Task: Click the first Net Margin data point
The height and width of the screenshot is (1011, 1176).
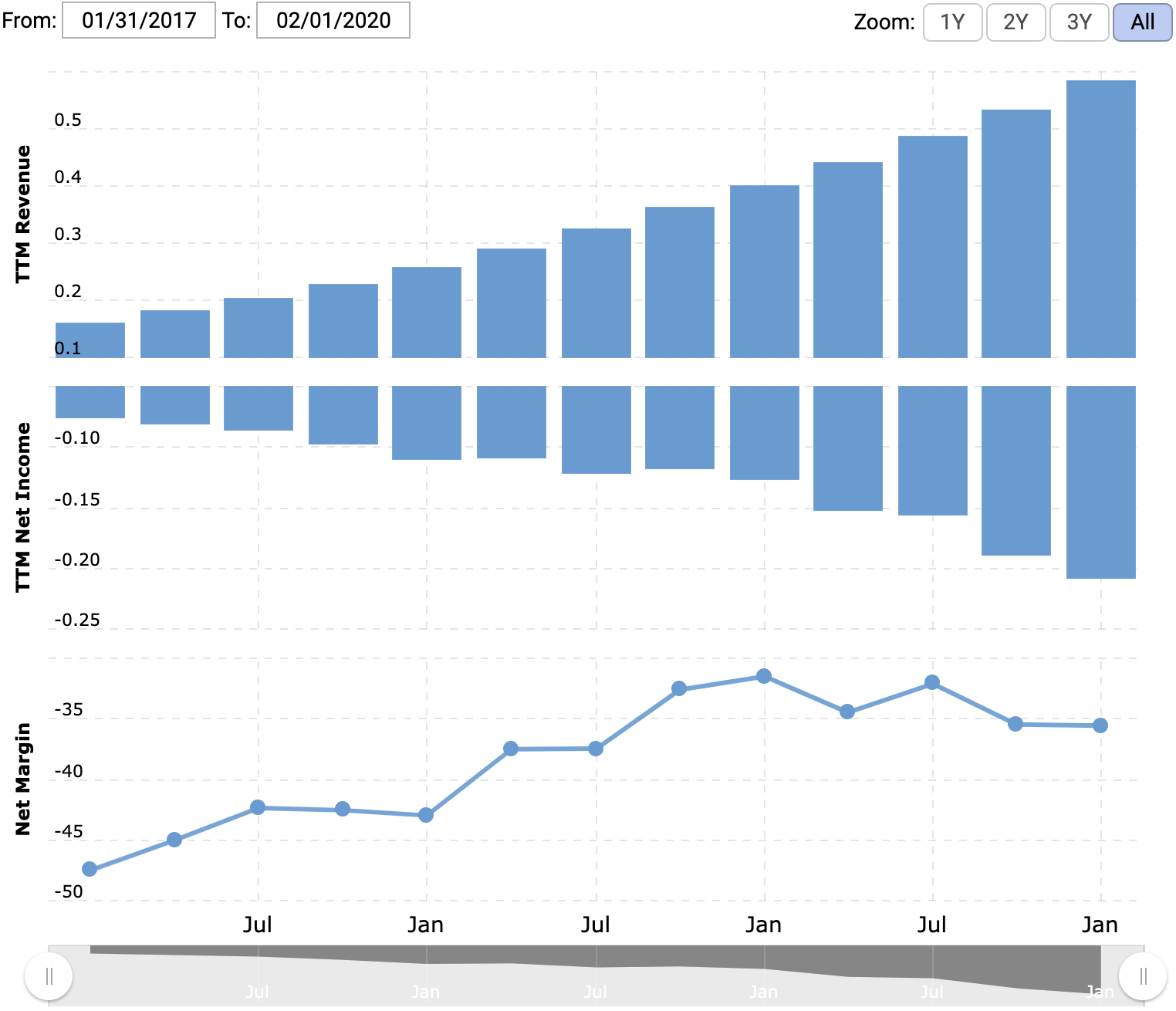Action: click(x=90, y=870)
